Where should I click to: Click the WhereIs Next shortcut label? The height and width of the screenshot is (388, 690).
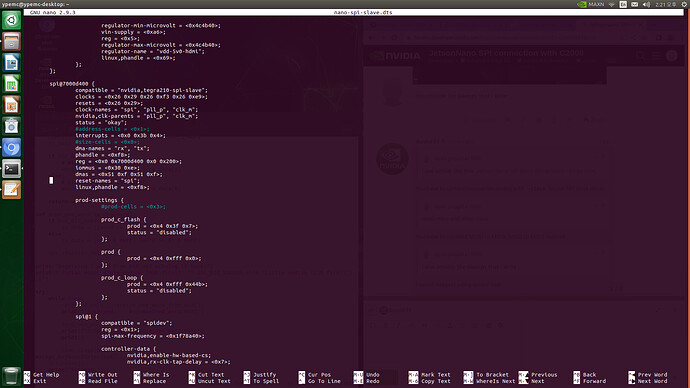point(495,381)
